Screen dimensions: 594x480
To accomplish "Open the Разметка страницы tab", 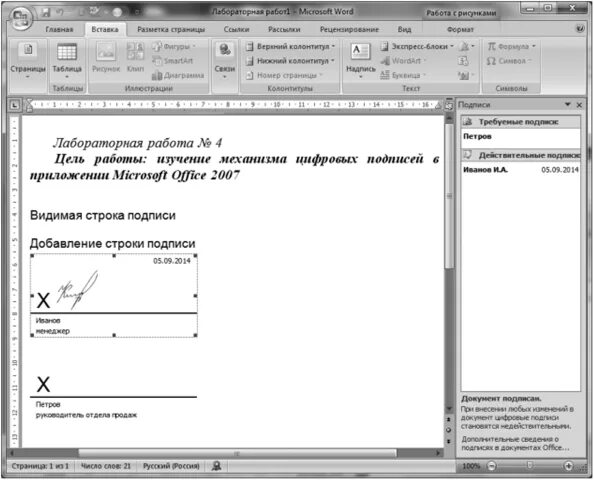I will click(171, 30).
